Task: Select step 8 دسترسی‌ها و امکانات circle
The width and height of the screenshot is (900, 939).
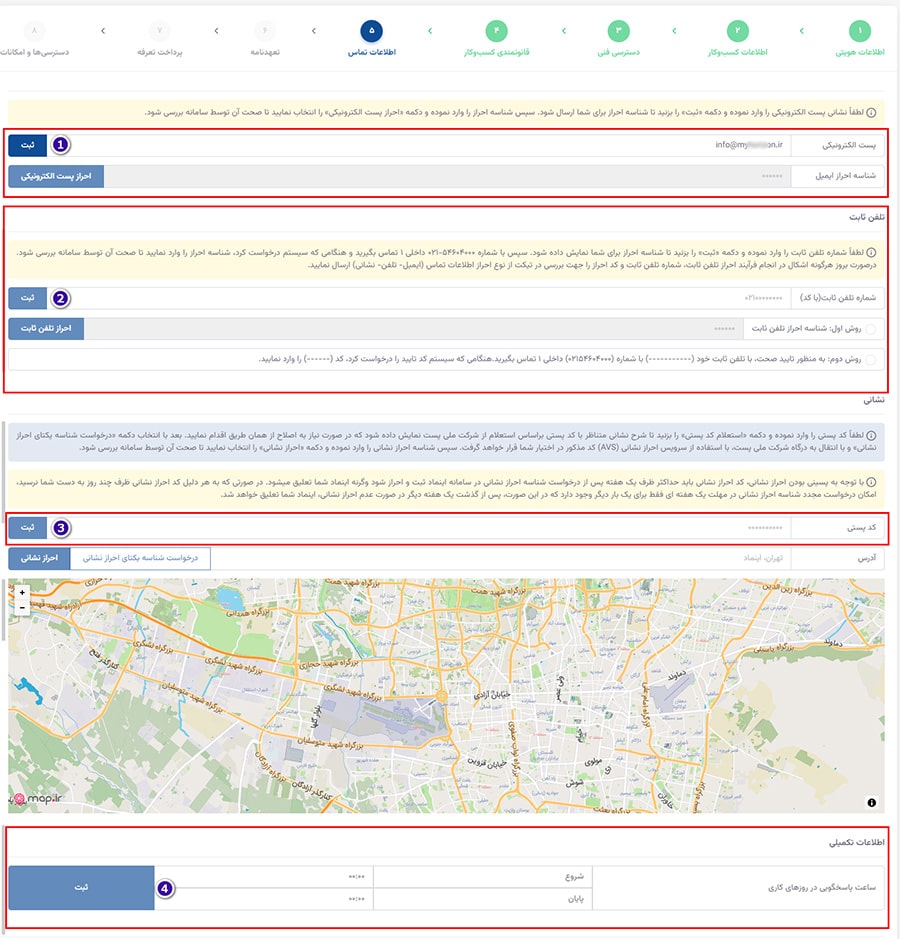Action: pyautogui.click(x=34, y=31)
